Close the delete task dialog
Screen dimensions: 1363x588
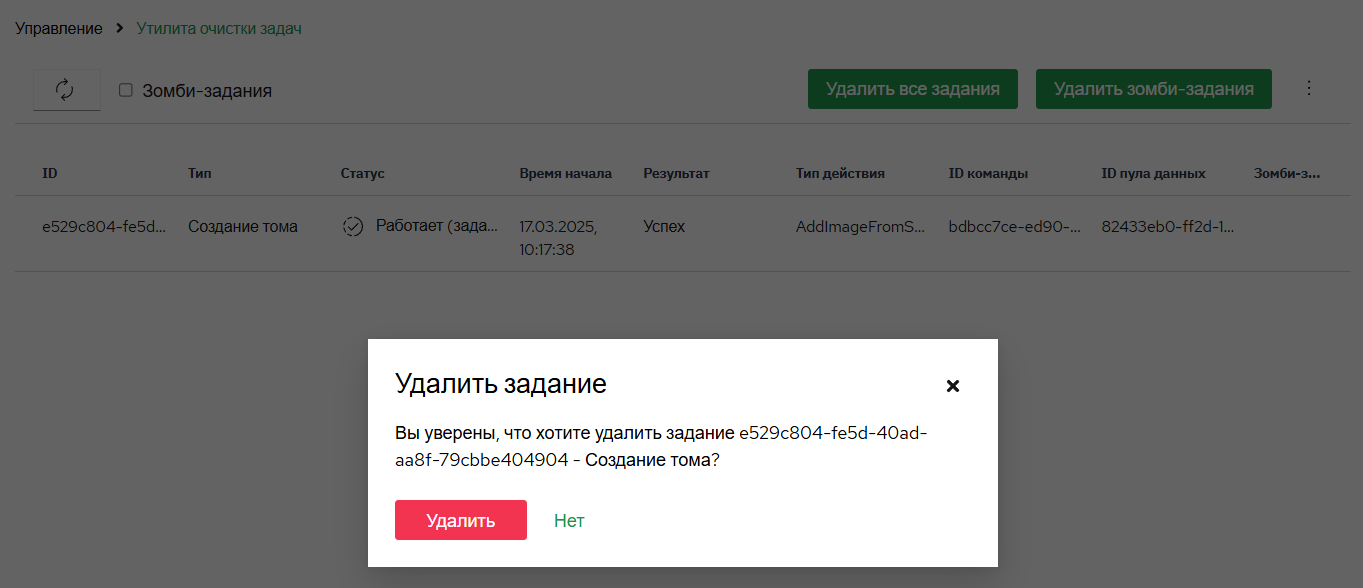953,385
